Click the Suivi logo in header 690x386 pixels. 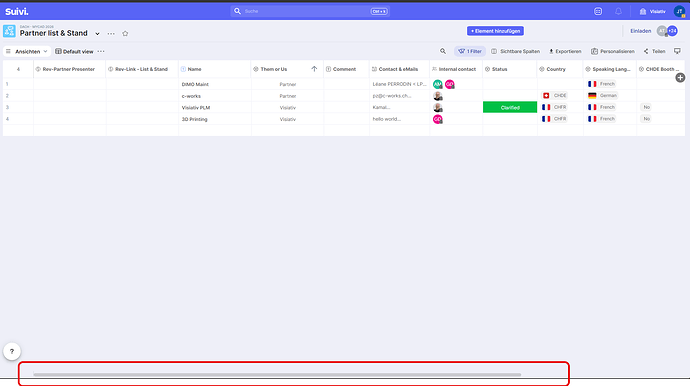coord(17,11)
